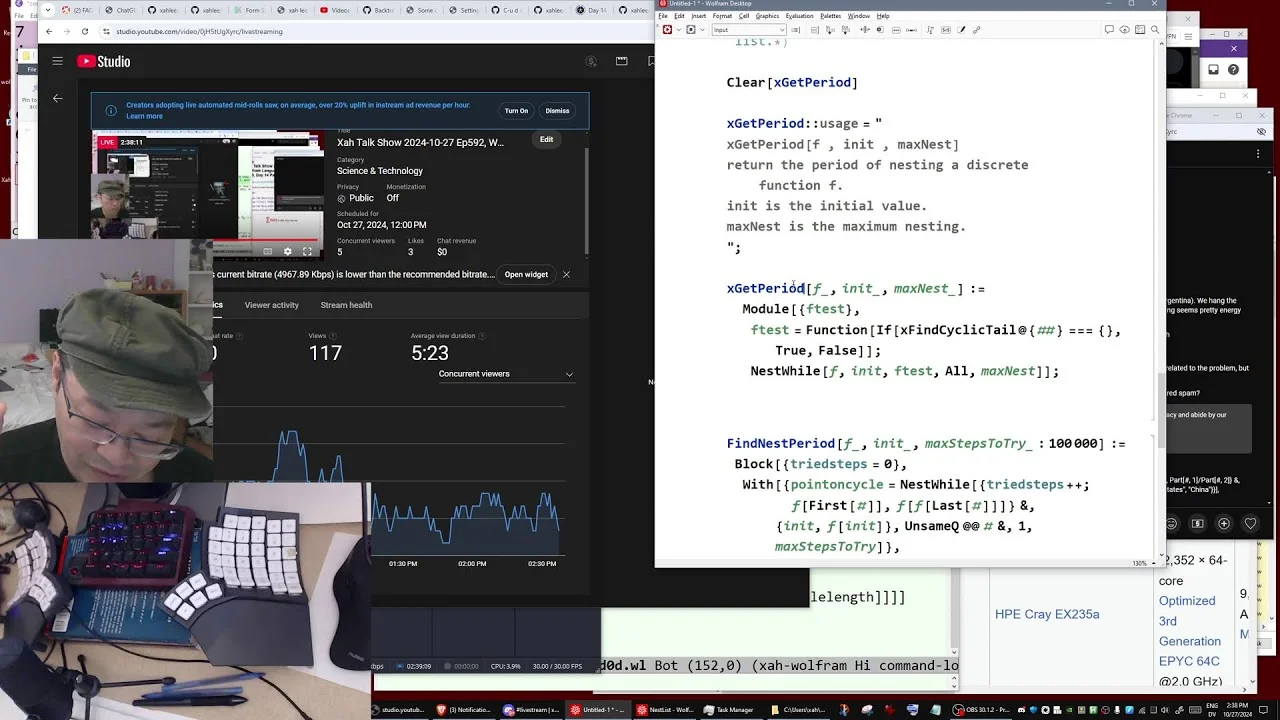Click the Wolfram kernel evaluate icon
This screenshot has width=1280, height=720.
pos(667,30)
